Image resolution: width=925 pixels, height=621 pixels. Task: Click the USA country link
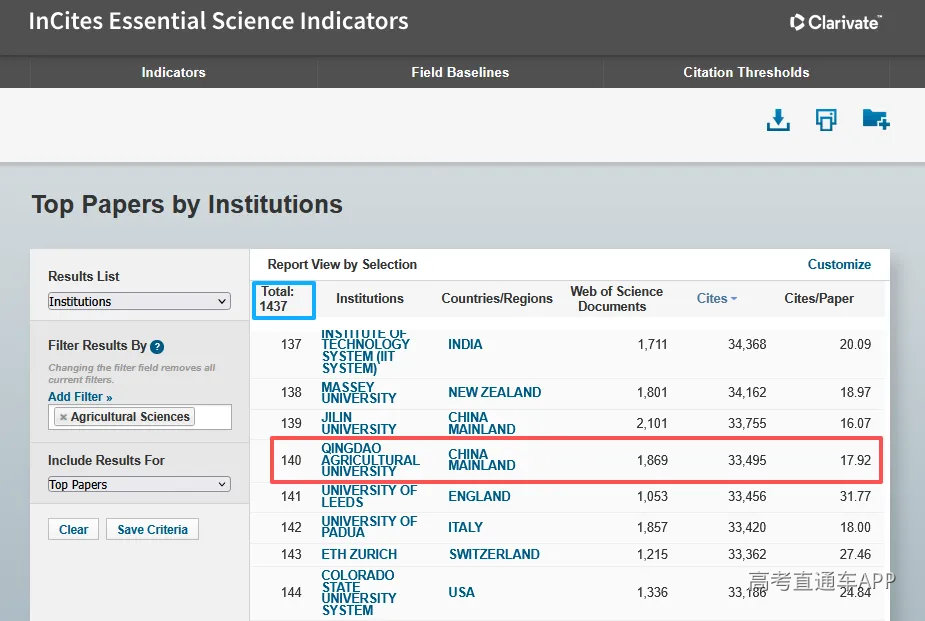461,592
